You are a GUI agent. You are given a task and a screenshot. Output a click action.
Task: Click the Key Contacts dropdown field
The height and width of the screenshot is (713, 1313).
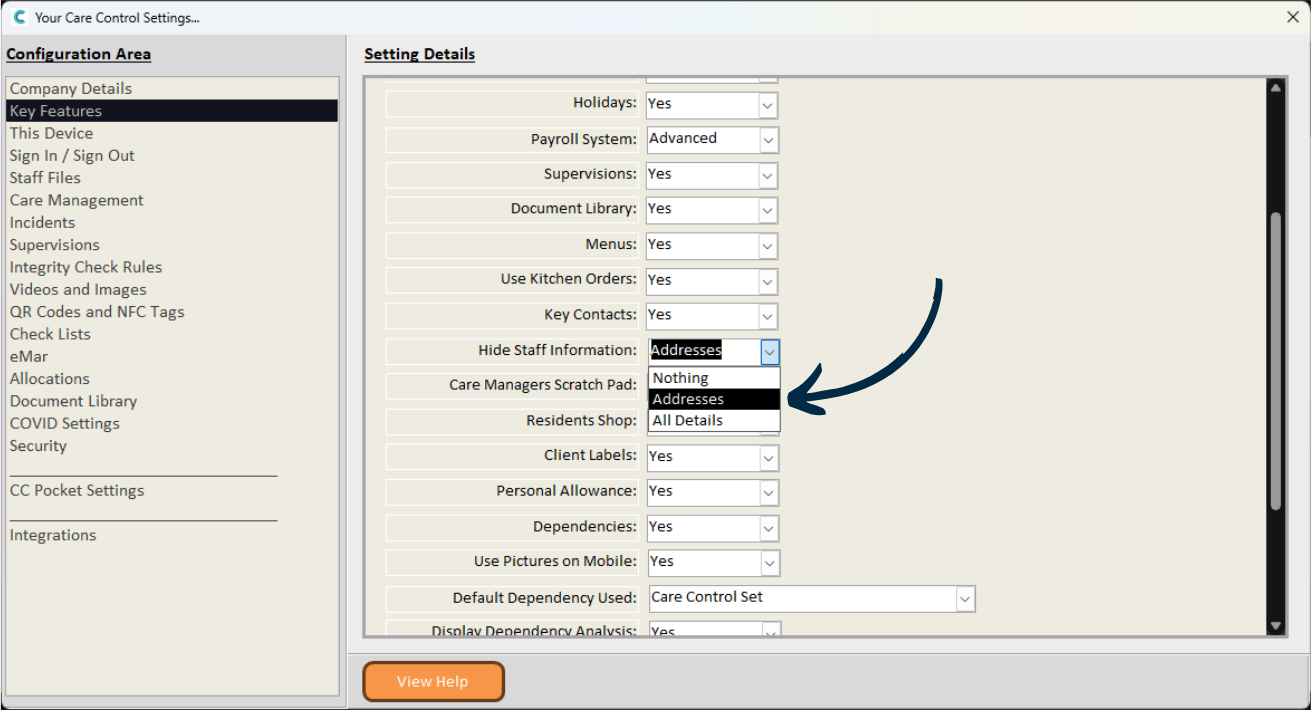tap(711, 316)
